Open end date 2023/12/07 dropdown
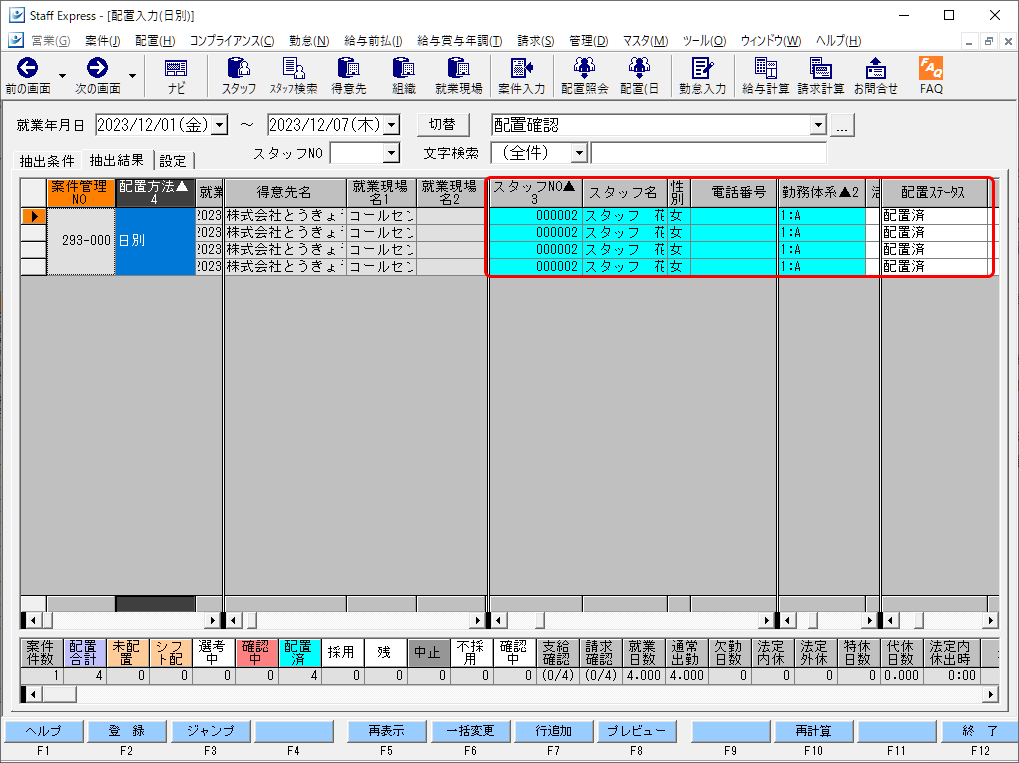The image size is (1019, 763). point(392,125)
